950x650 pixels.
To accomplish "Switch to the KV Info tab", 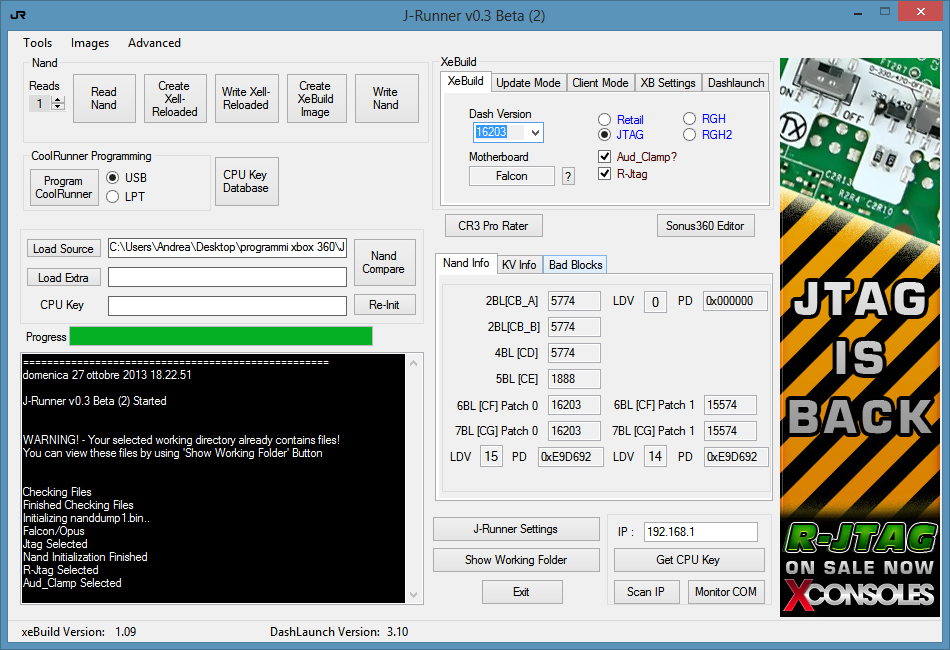I will point(519,265).
